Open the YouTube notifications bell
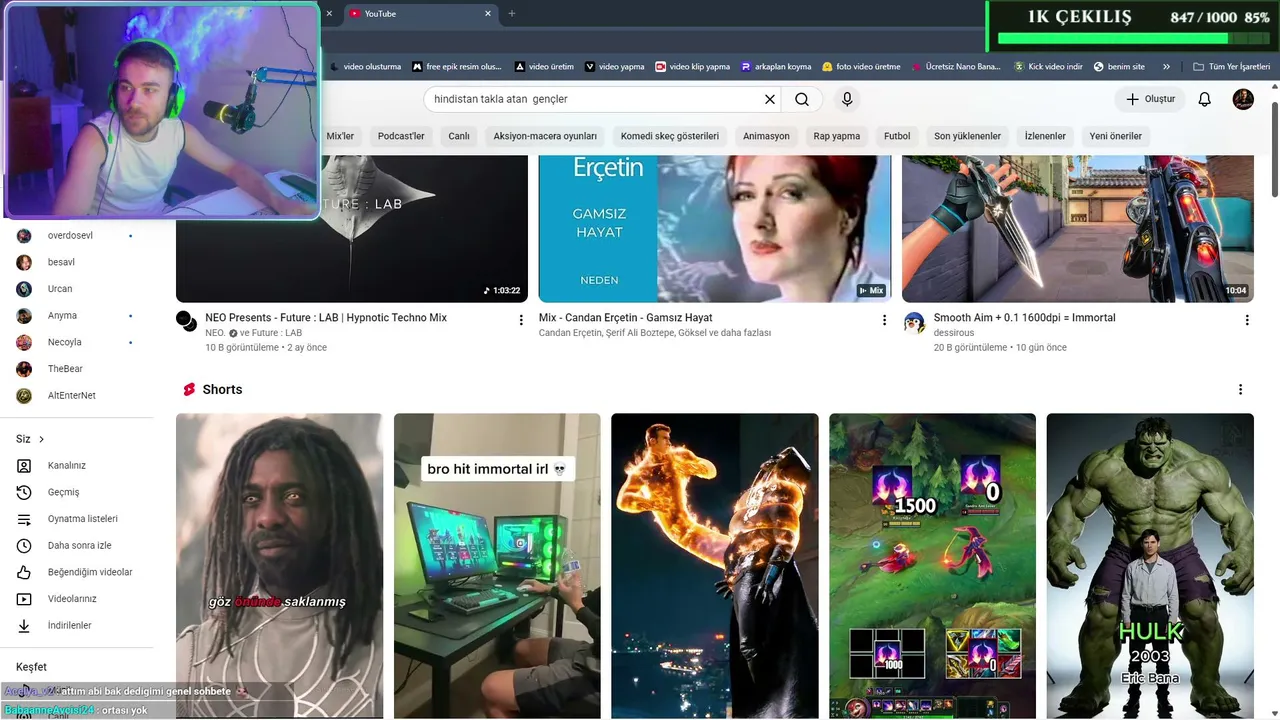The width and height of the screenshot is (1280, 720). (x=1205, y=99)
